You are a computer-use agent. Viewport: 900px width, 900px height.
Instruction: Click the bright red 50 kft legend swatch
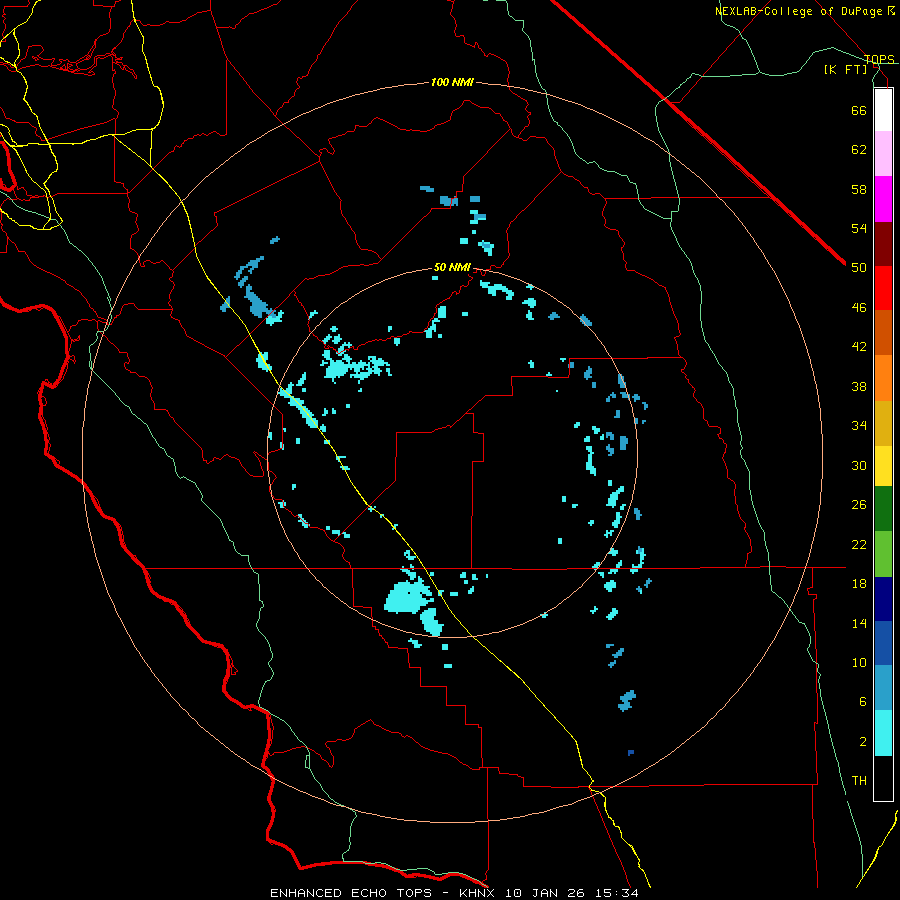pos(883,288)
